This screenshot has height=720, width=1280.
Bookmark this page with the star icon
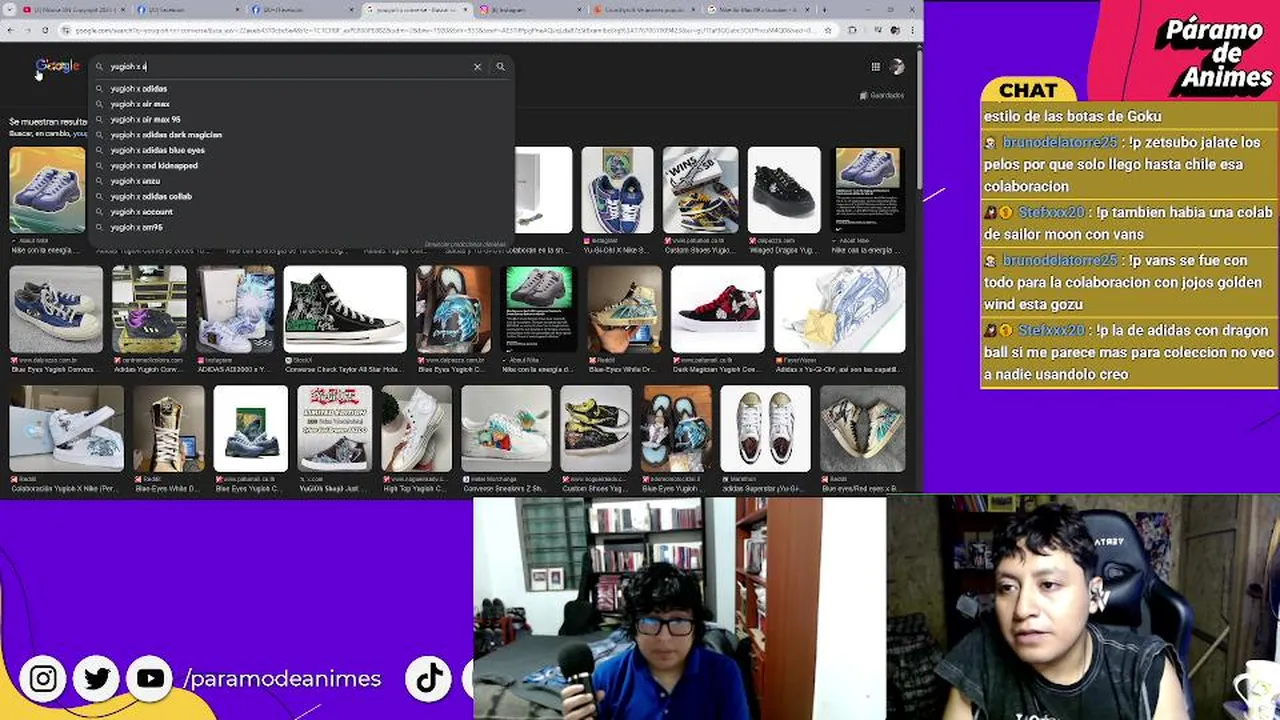click(x=826, y=31)
